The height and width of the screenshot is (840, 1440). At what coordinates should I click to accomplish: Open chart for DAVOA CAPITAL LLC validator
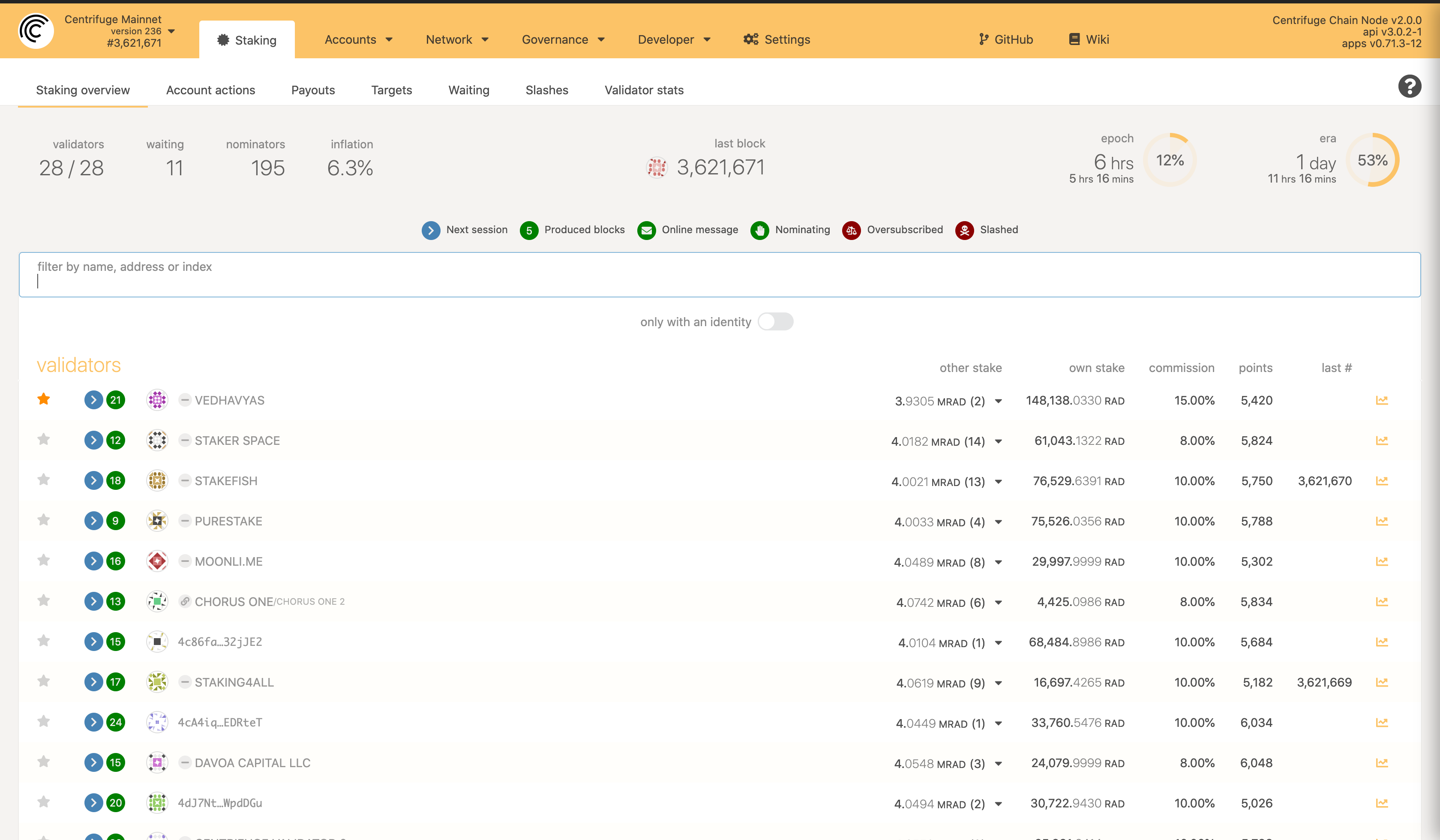(1382, 763)
